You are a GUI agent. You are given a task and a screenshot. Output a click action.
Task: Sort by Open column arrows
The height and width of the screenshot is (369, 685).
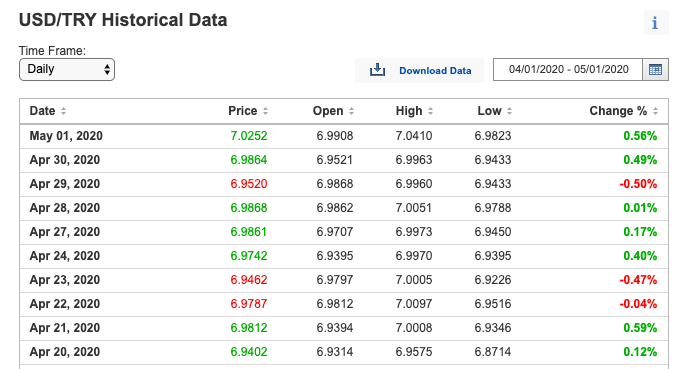[351, 111]
